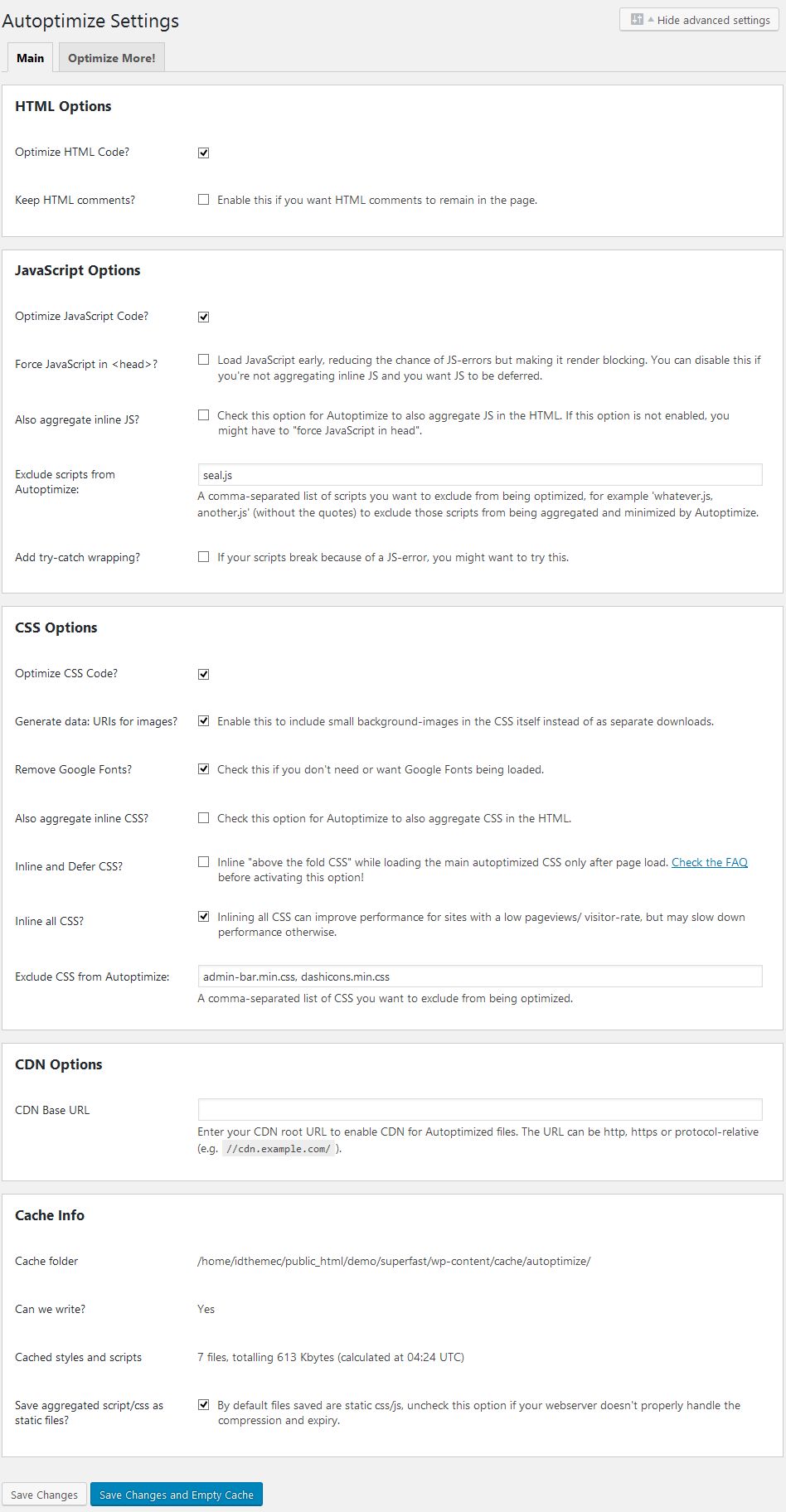This screenshot has height=1512, width=786.
Task: Uncheck Remove Google Fonts option
Action: (x=204, y=769)
